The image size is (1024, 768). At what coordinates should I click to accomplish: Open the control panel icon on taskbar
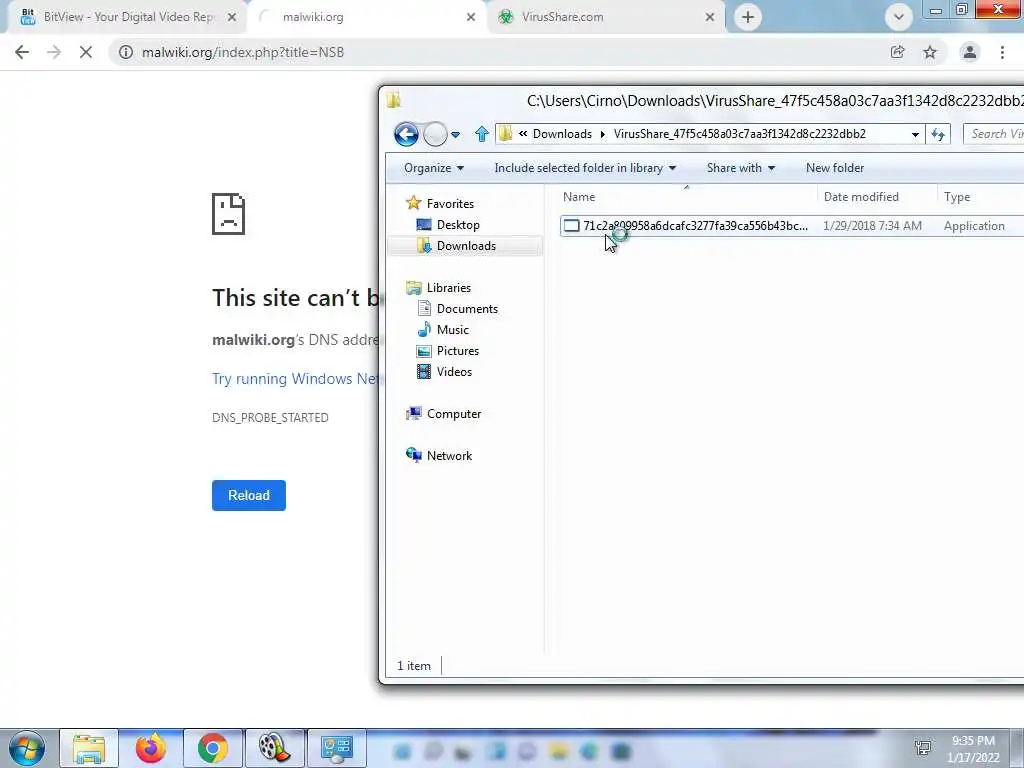[336, 748]
